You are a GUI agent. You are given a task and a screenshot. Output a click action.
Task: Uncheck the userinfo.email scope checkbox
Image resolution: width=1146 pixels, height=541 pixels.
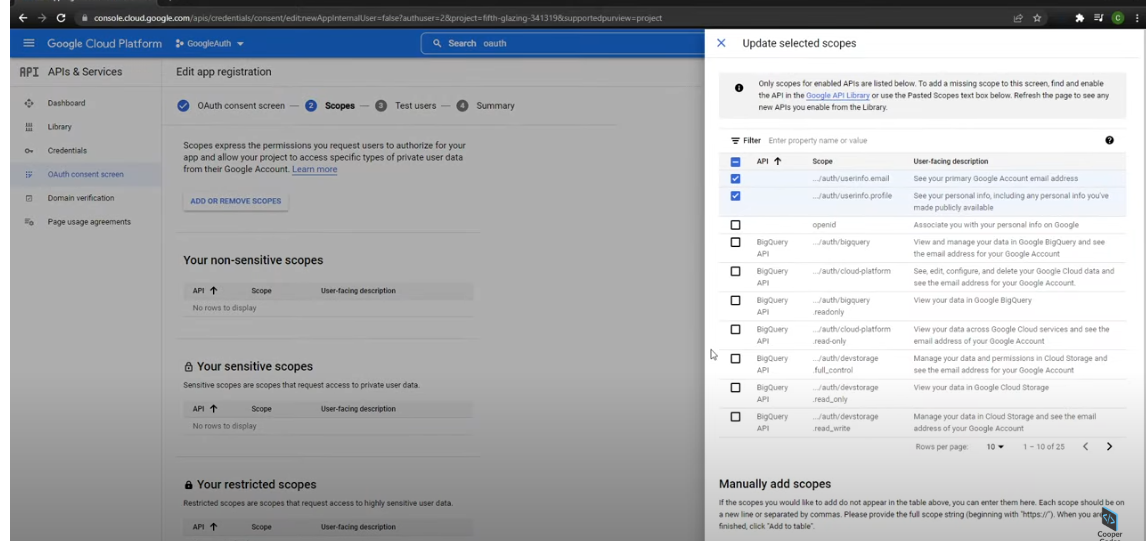pyautogui.click(x=736, y=179)
